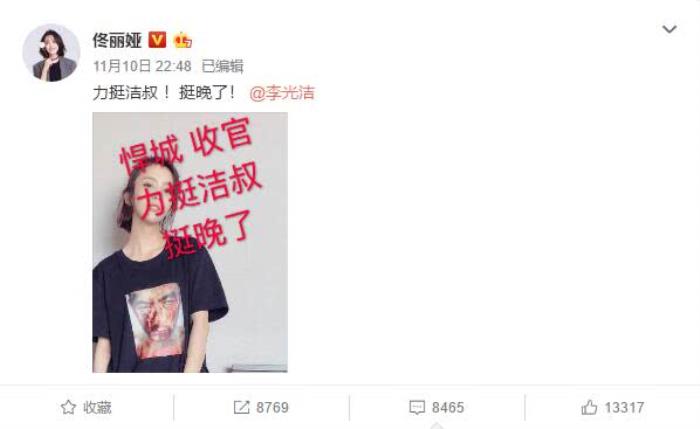Click the comment bubble icon
Screen dimensions: 700x429
[417, 407]
